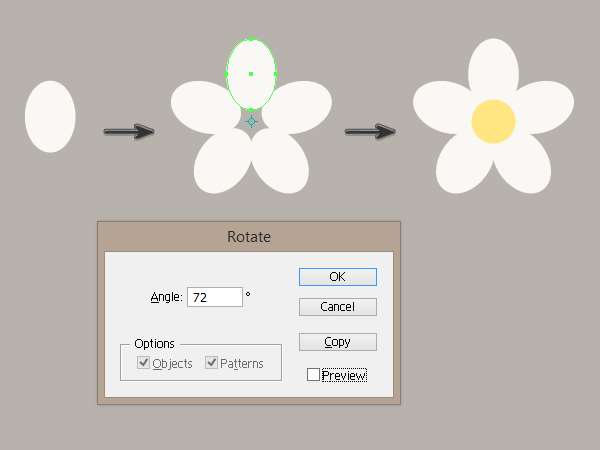Viewport: 600px width, 450px height.
Task: Click the bottom anchor point of selected petal
Action: coord(251,110)
